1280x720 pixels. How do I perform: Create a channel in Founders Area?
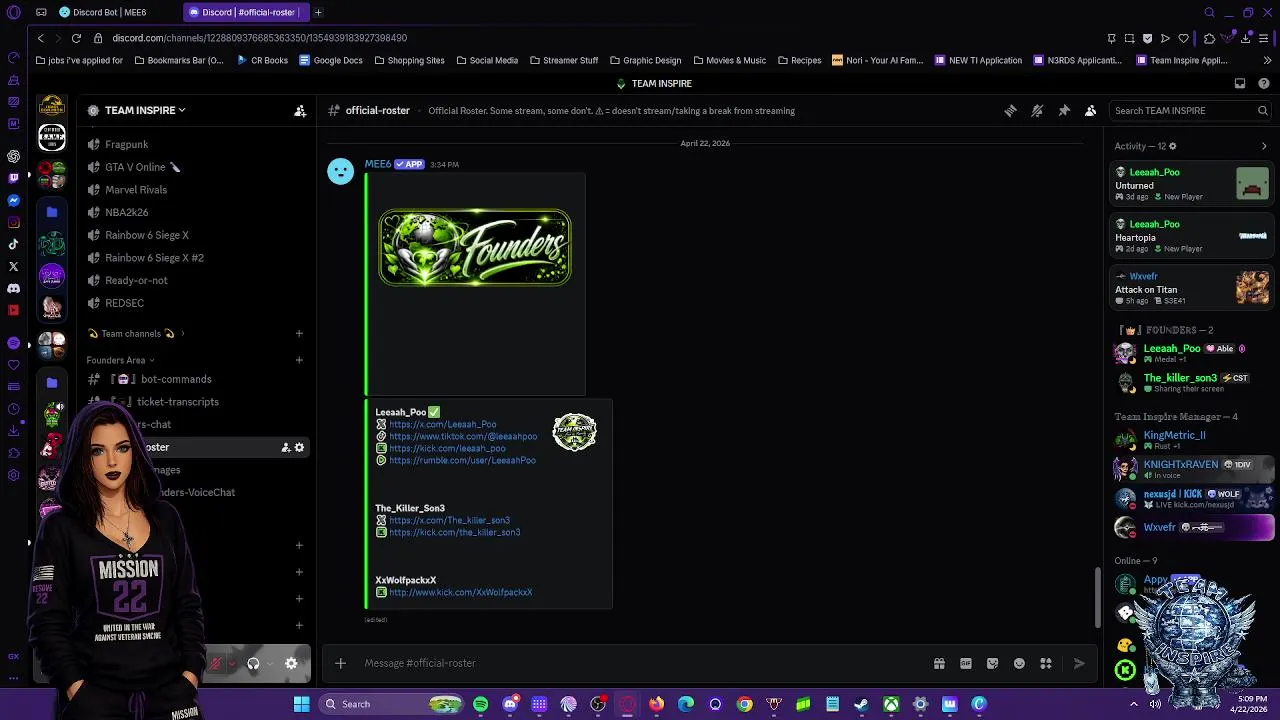click(x=299, y=360)
